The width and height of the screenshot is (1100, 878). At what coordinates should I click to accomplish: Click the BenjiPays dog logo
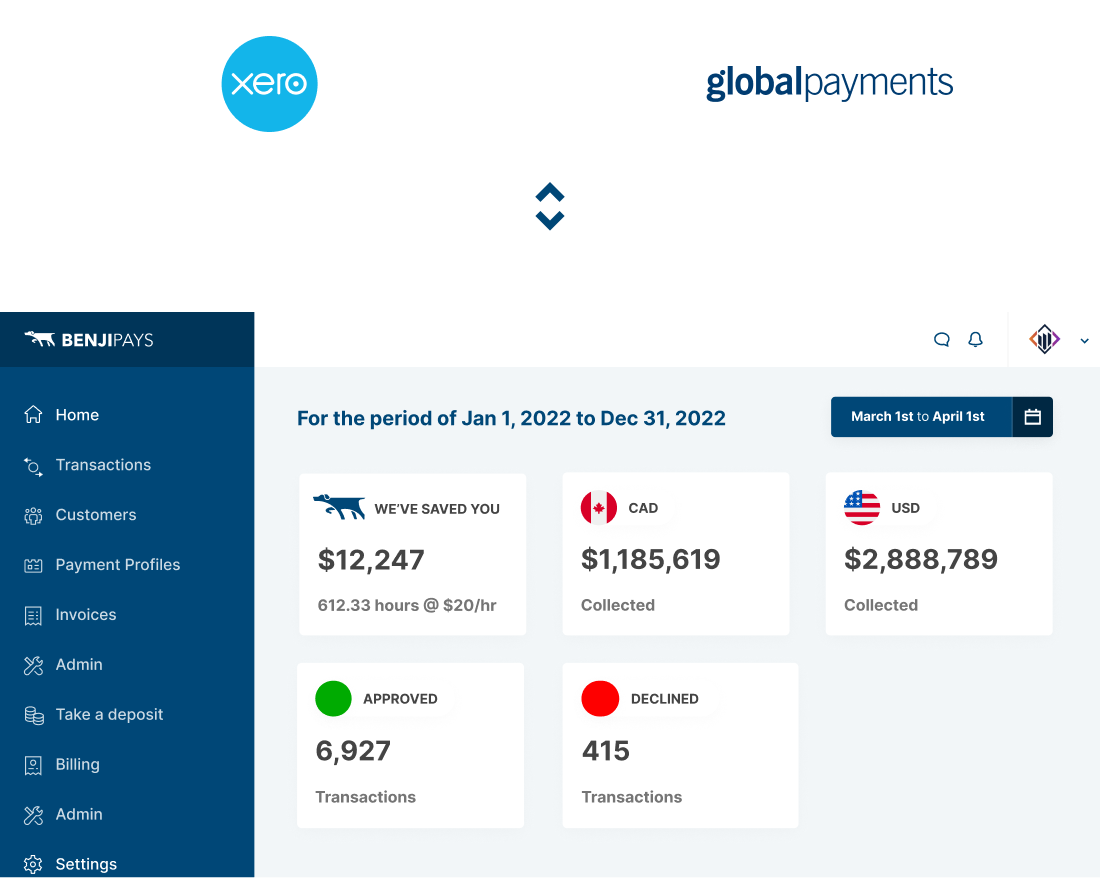(x=40, y=339)
